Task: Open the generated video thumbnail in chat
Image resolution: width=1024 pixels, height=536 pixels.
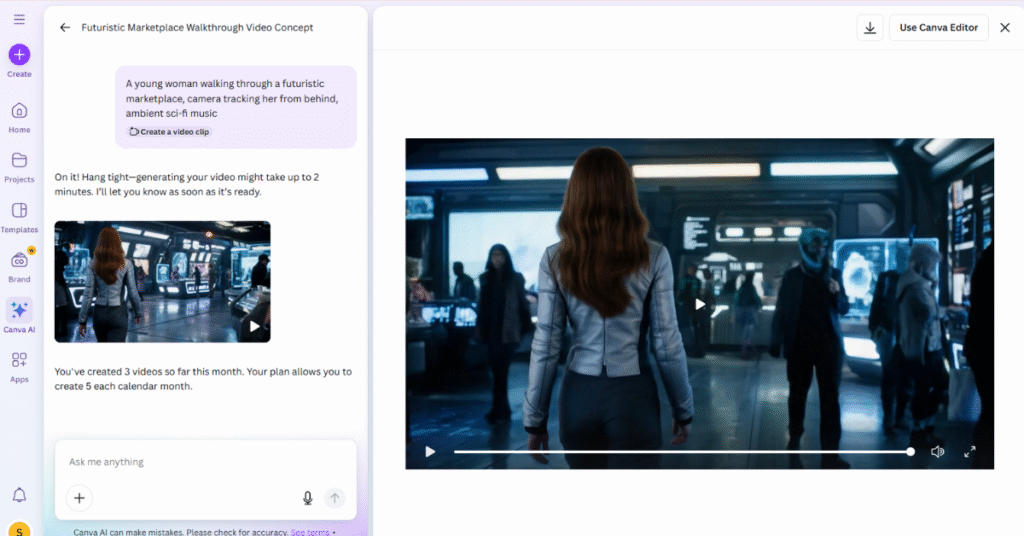Action: pyautogui.click(x=163, y=281)
